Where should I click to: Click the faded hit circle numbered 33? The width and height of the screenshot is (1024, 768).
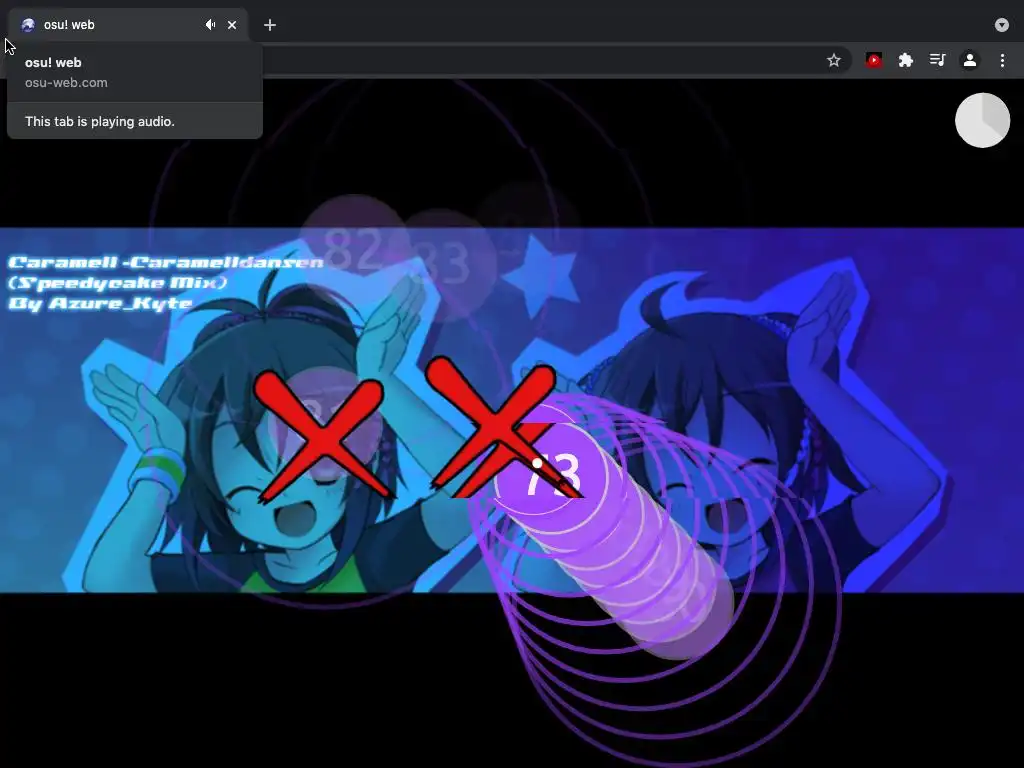point(443,263)
